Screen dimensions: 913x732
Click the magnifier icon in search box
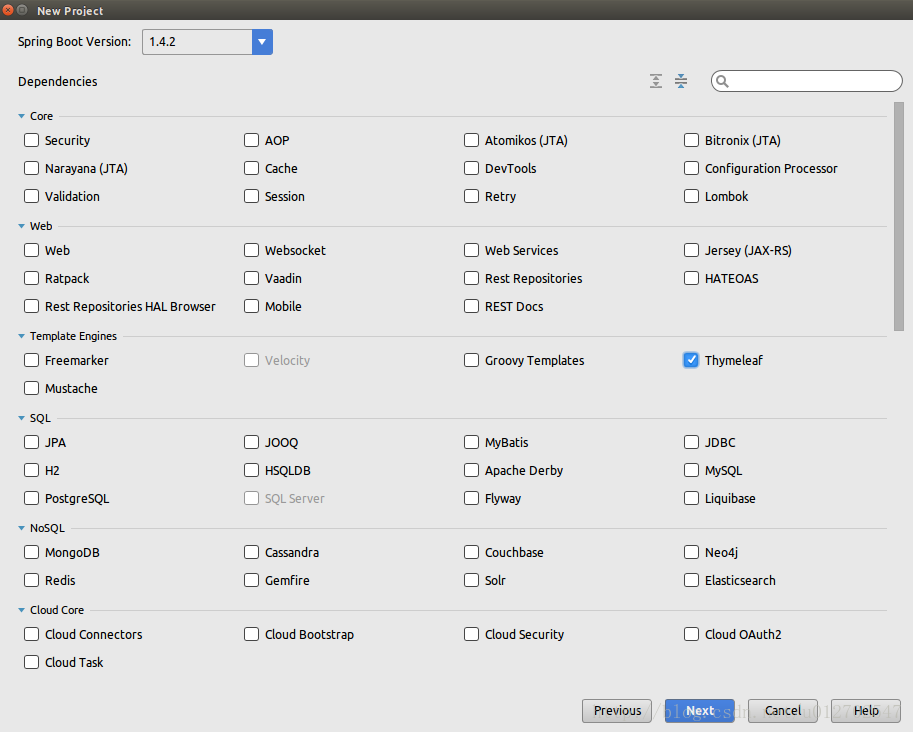click(723, 82)
